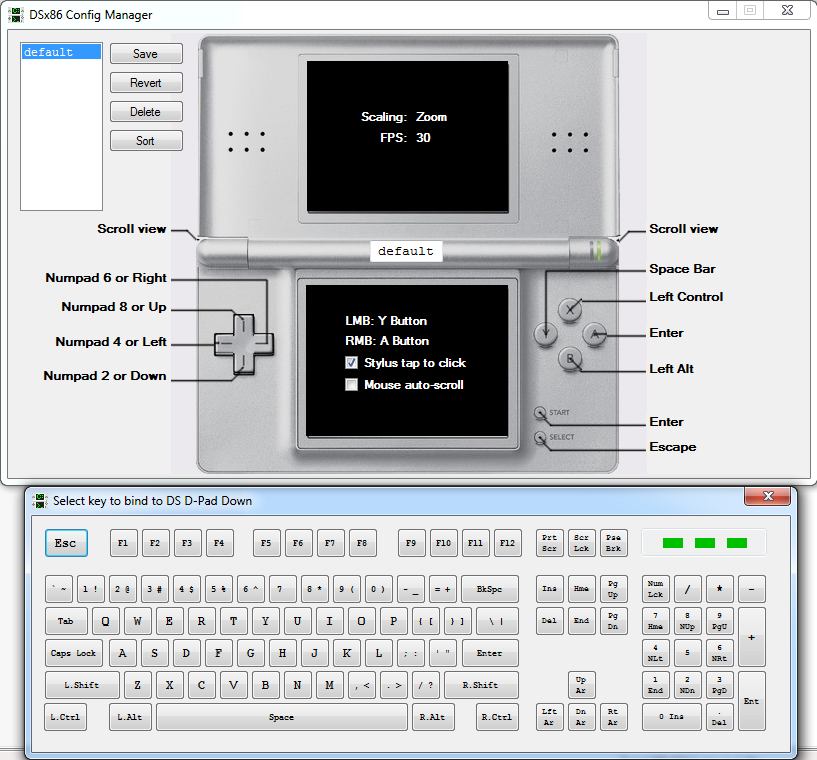Pick the Scr Lck key
This screenshot has height=760, width=817.
(581, 543)
